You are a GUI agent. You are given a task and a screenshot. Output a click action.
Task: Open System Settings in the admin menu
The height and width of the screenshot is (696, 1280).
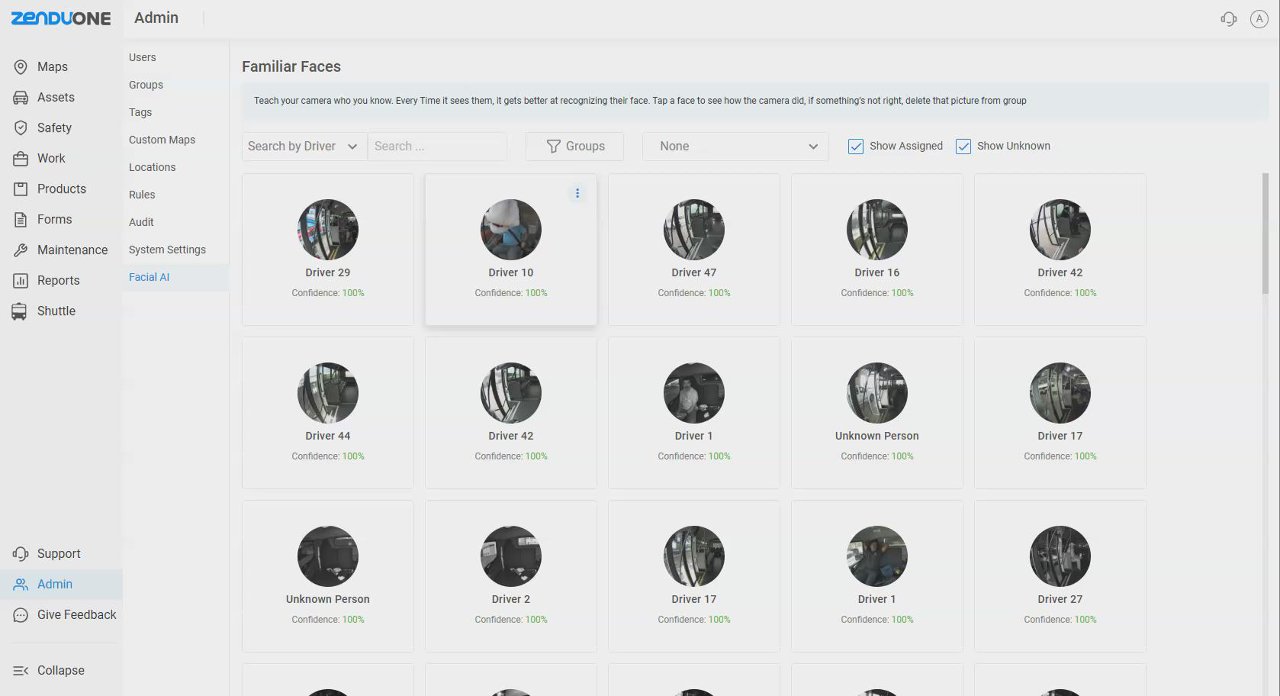coord(167,250)
